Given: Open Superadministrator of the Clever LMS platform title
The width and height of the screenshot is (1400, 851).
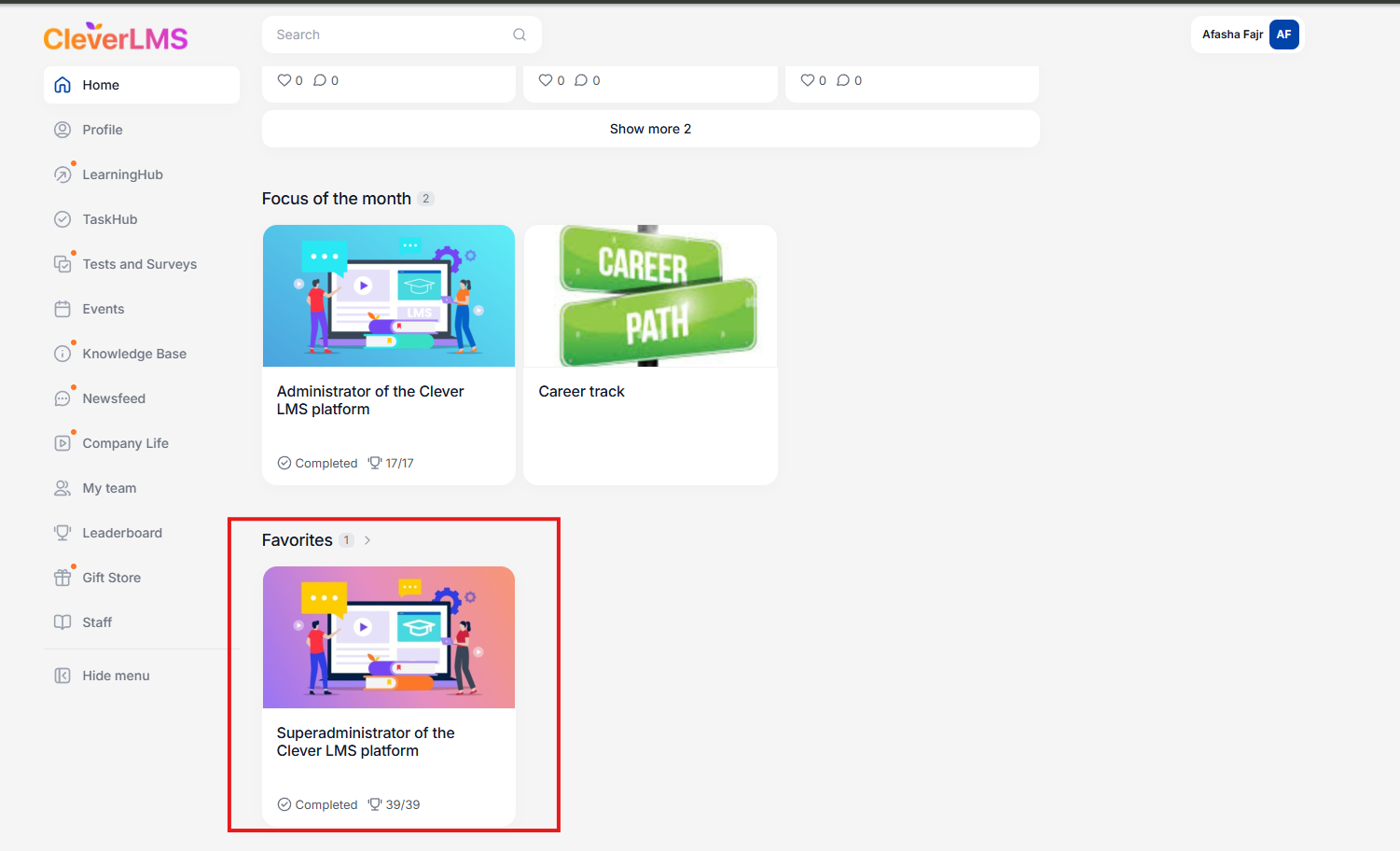Looking at the screenshot, I should [x=366, y=742].
